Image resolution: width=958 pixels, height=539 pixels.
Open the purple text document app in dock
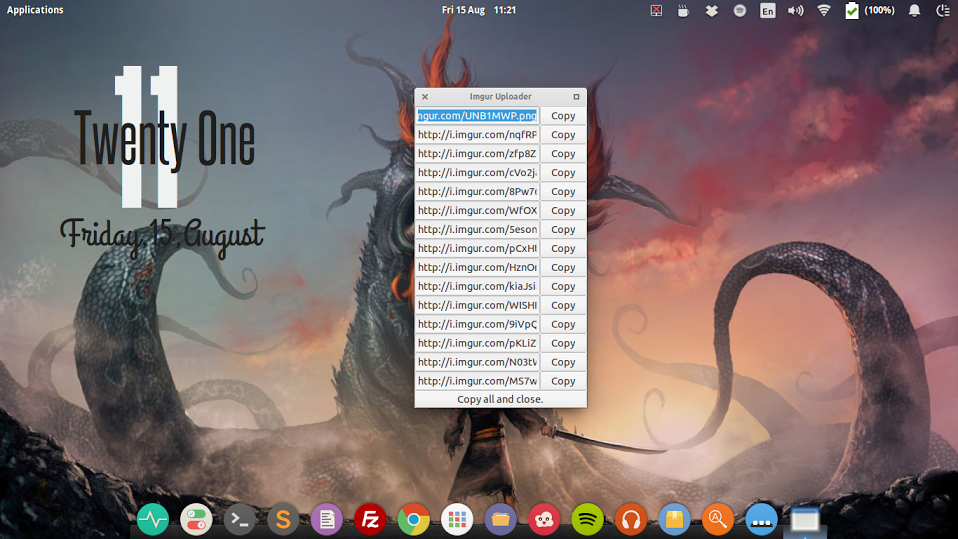[327, 519]
